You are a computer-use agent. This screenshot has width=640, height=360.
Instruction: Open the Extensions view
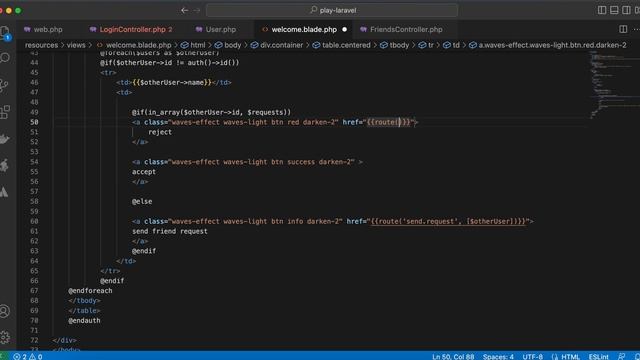5,112
